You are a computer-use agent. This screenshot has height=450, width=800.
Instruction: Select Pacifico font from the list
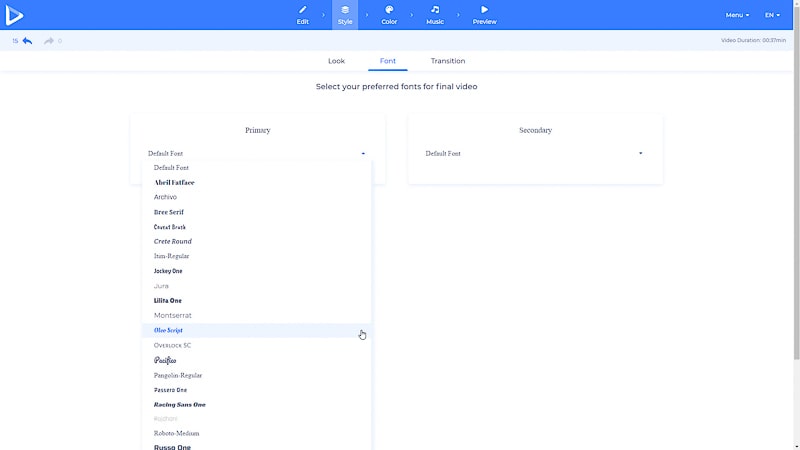click(165, 360)
